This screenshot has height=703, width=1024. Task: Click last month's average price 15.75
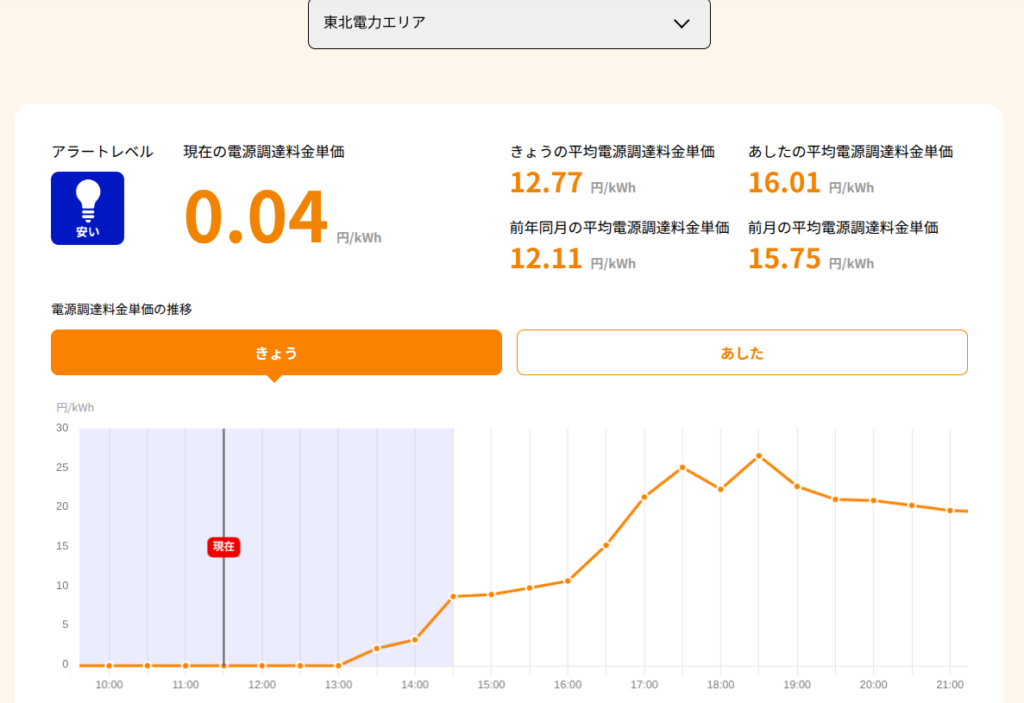[x=784, y=258]
